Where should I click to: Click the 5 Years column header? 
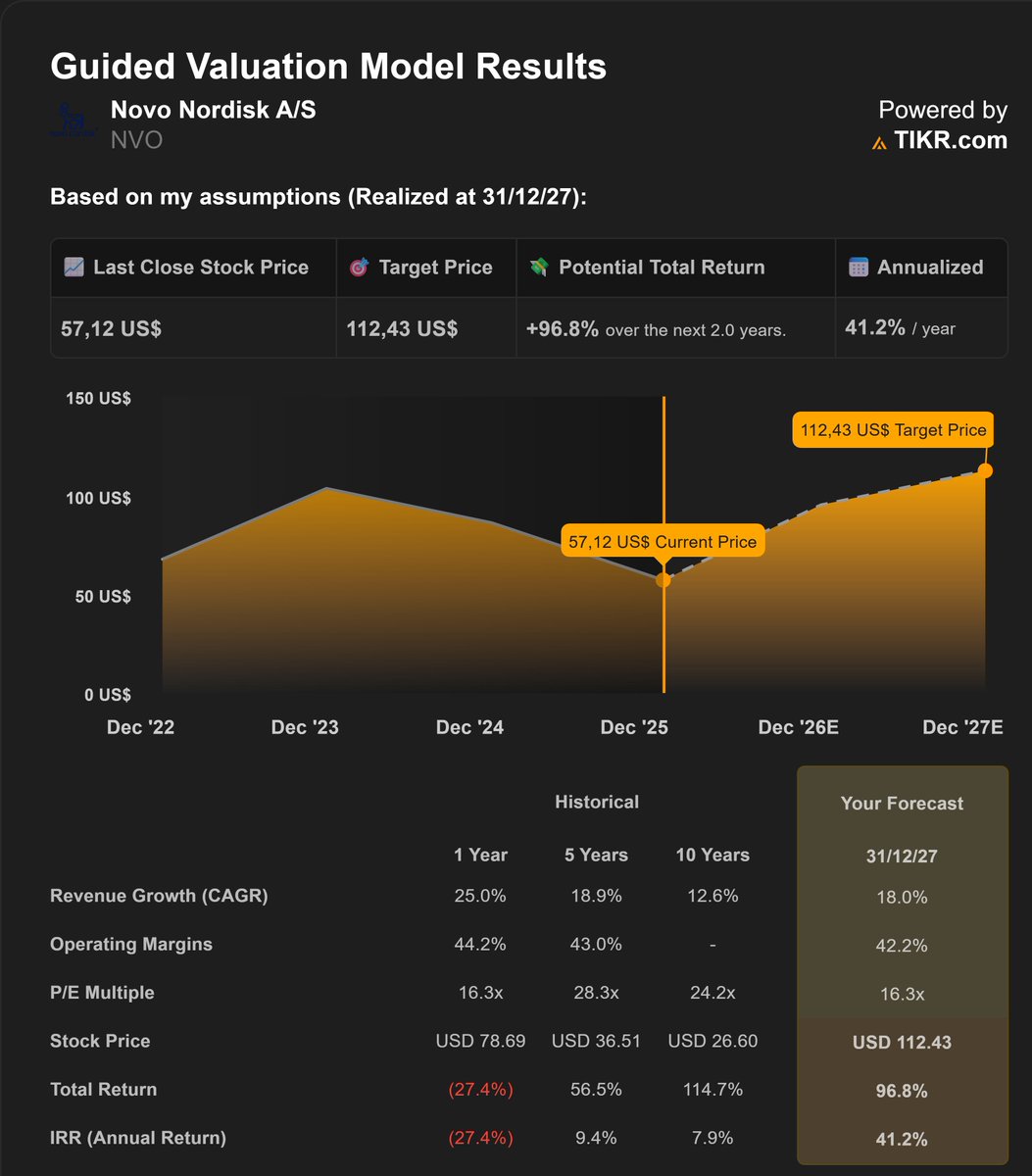(x=596, y=855)
